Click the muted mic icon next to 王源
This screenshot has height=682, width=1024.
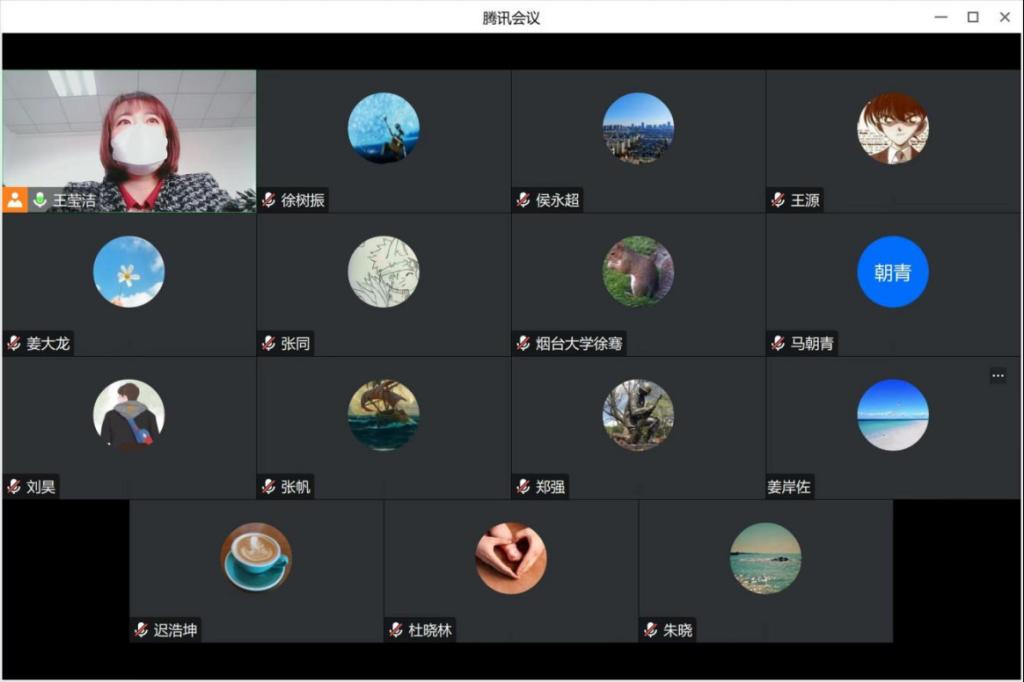click(778, 200)
